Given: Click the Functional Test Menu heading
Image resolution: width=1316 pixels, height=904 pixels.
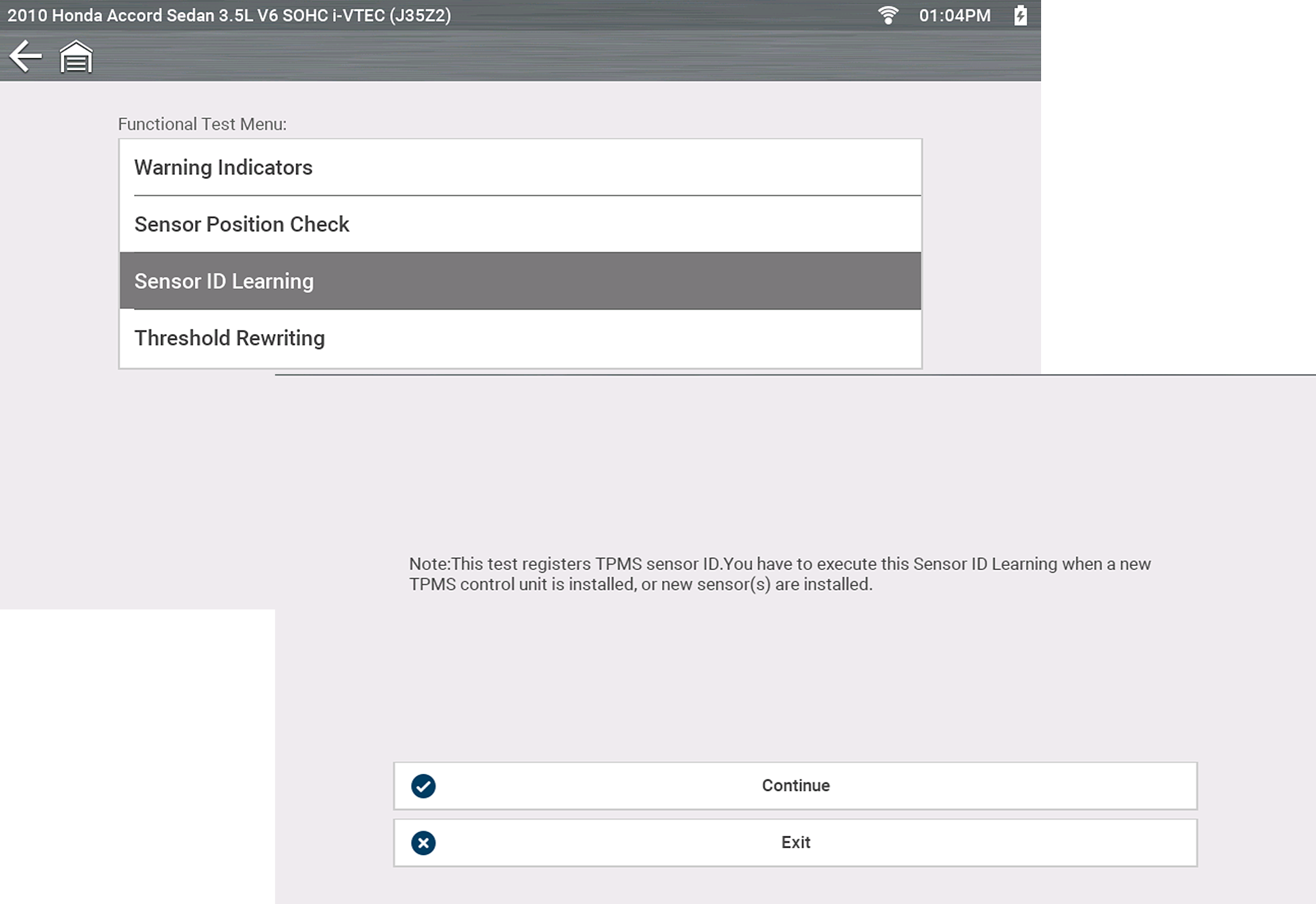Looking at the screenshot, I should (x=202, y=124).
